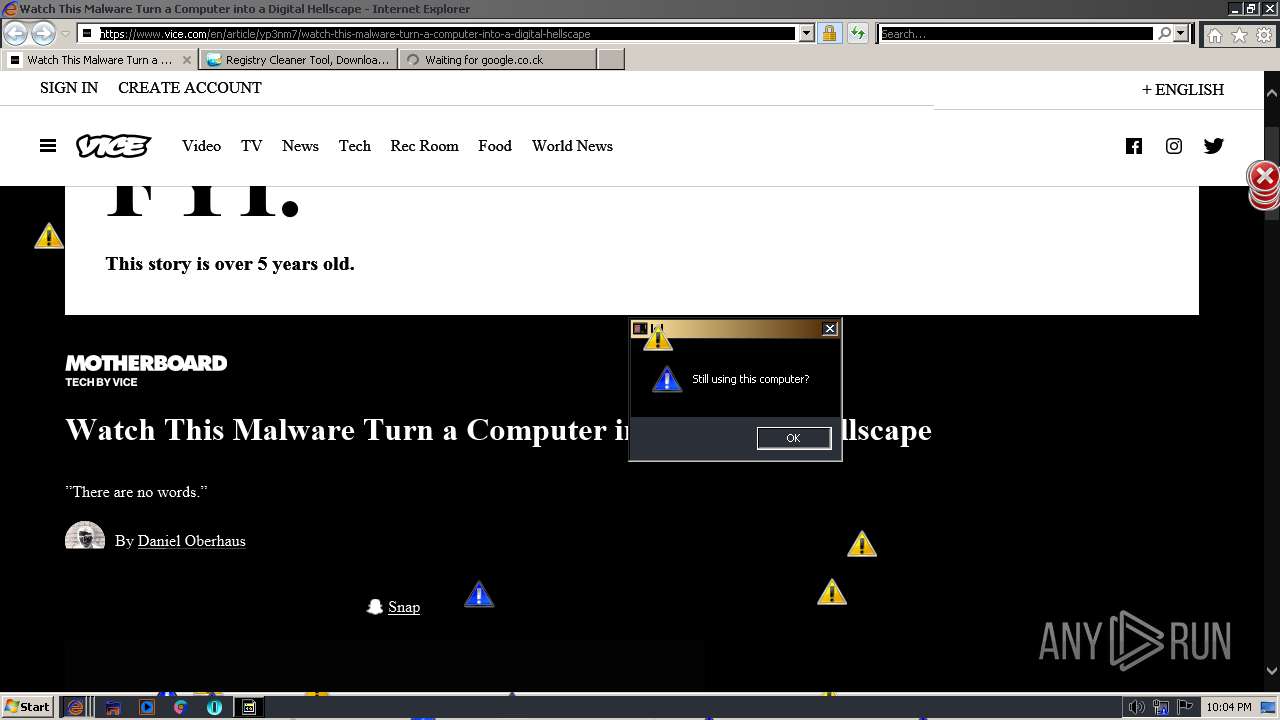The width and height of the screenshot is (1280, 720).
Task: Open the Rec Room section
Action: pos(424,146)
